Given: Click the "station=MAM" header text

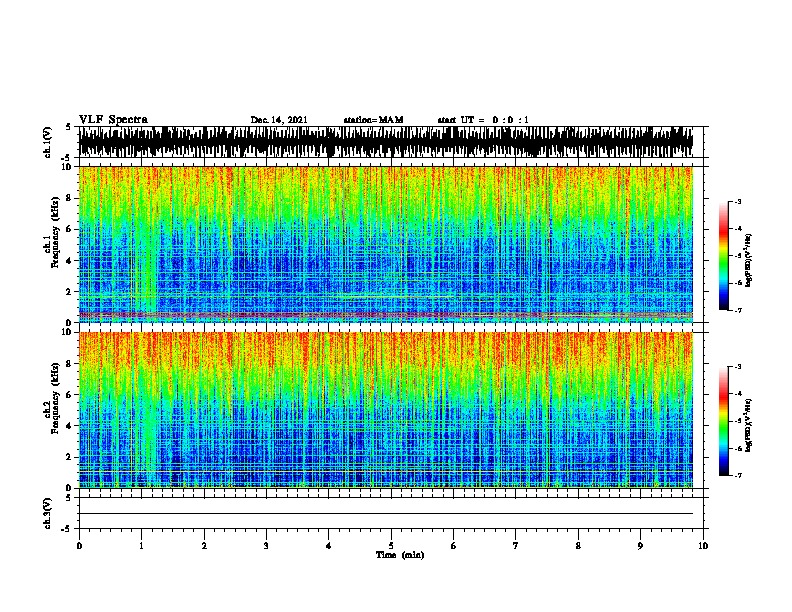Looking at the screenshot, I should [x=373, y=120].
